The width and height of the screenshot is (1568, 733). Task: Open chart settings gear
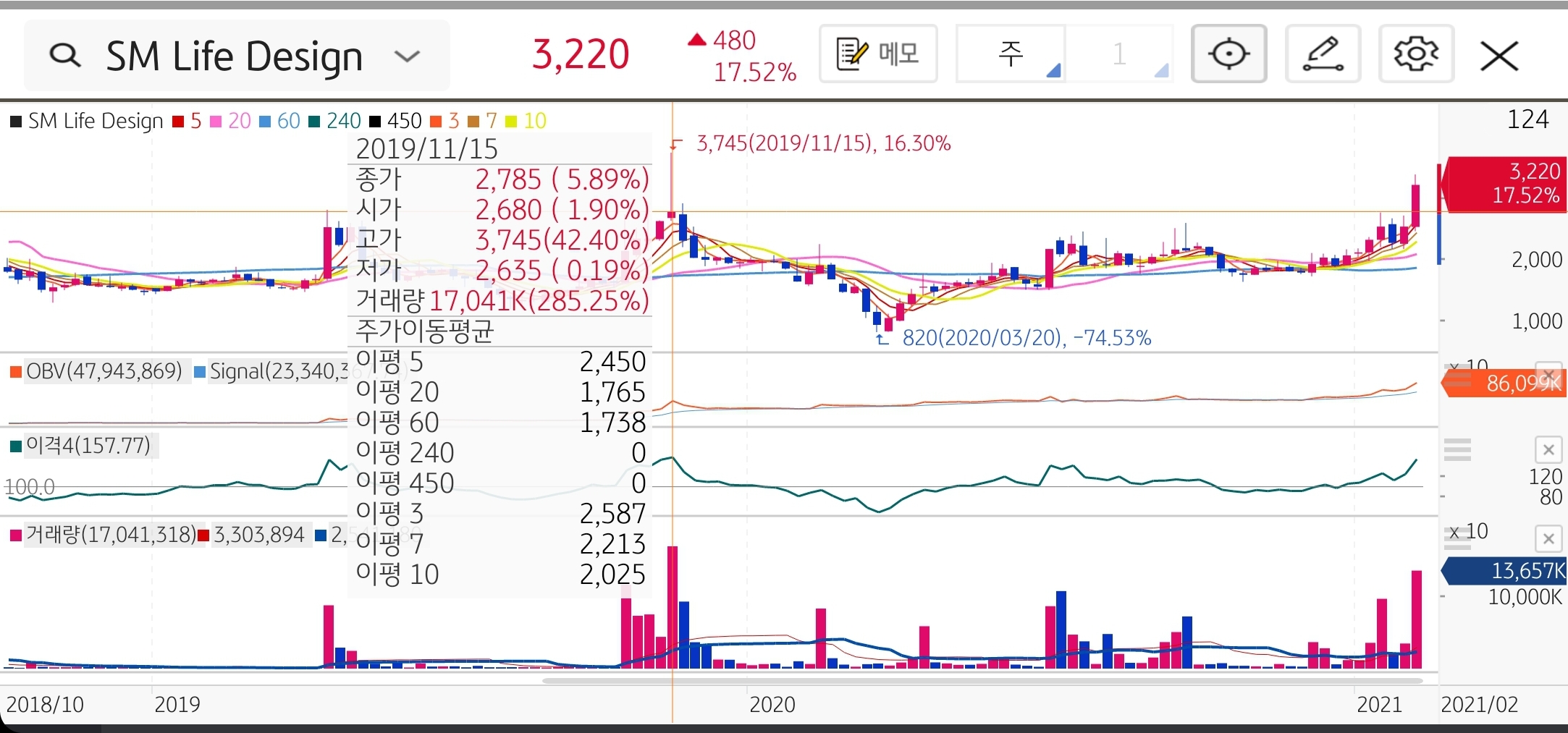click(1416, 54)
